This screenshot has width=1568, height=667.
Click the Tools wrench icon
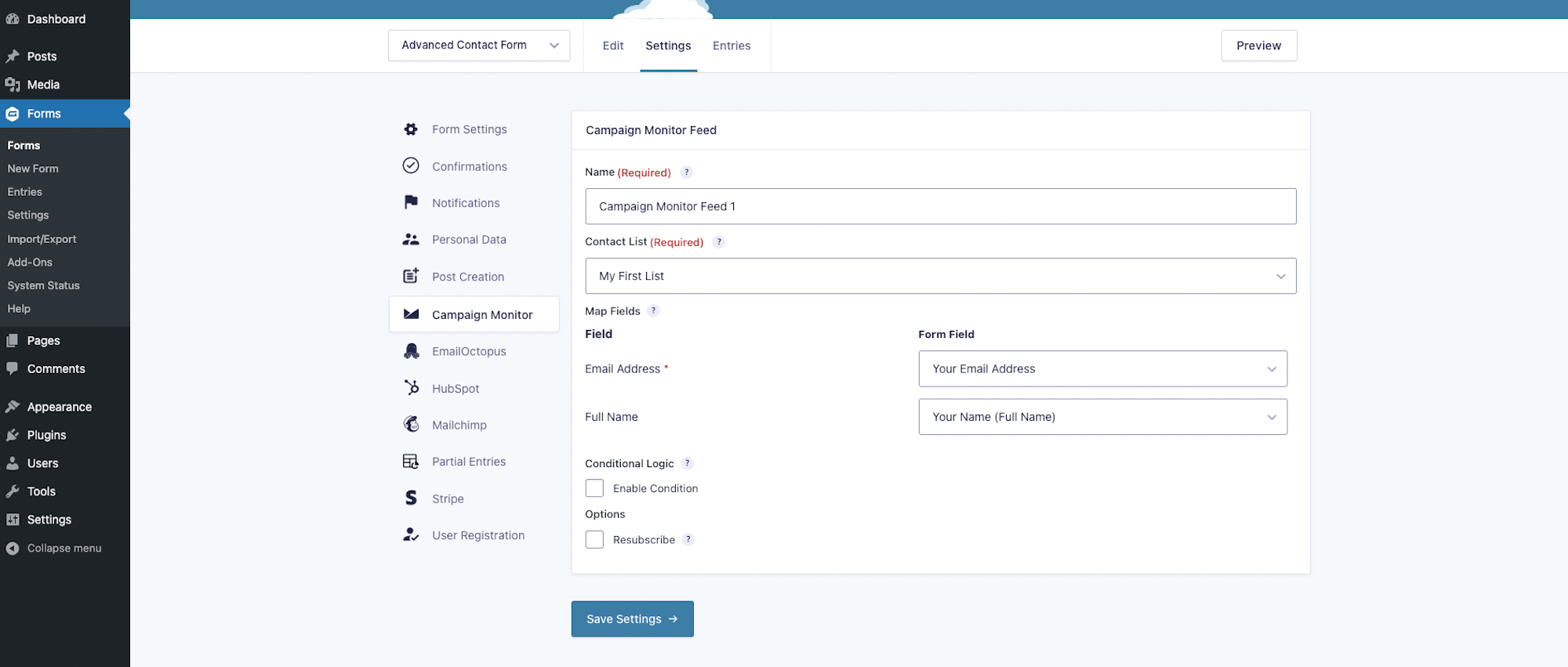(13, 491)
